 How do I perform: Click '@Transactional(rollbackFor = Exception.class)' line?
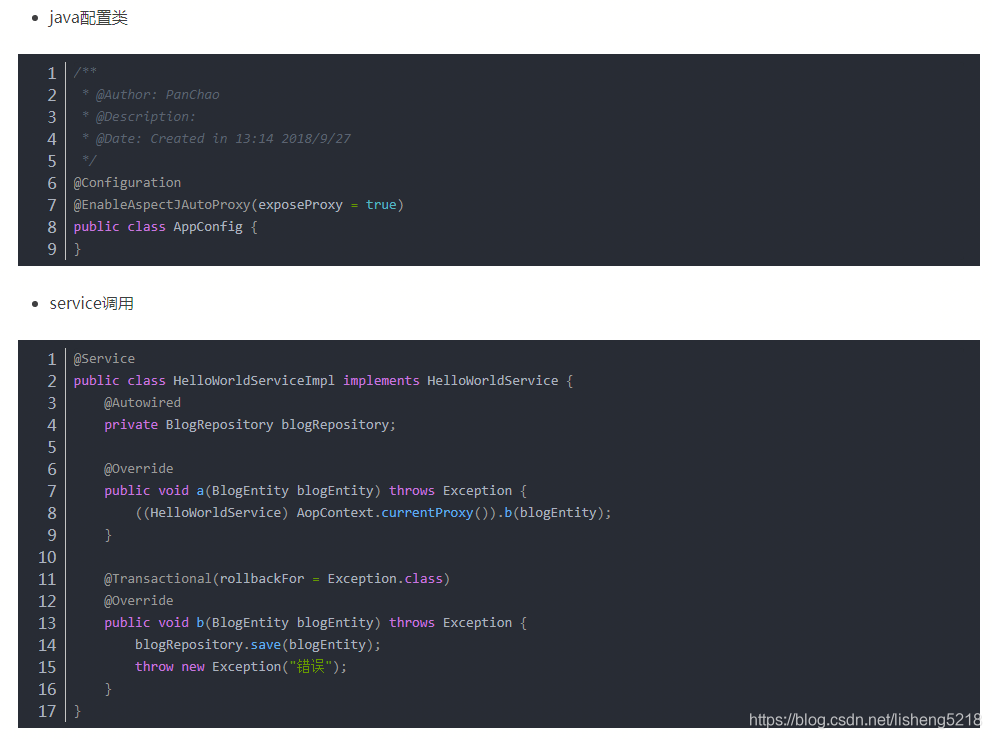click(x=277, y=579)
